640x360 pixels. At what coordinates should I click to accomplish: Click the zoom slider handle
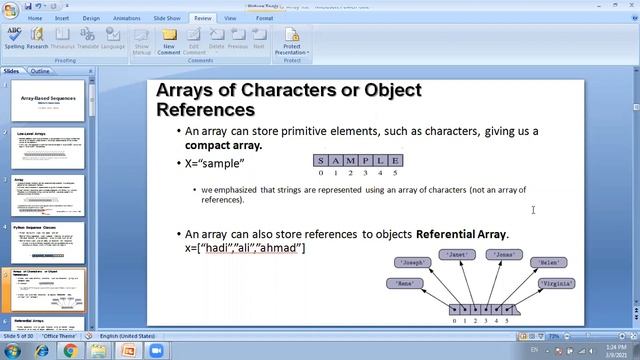click(x=588, y=336)
